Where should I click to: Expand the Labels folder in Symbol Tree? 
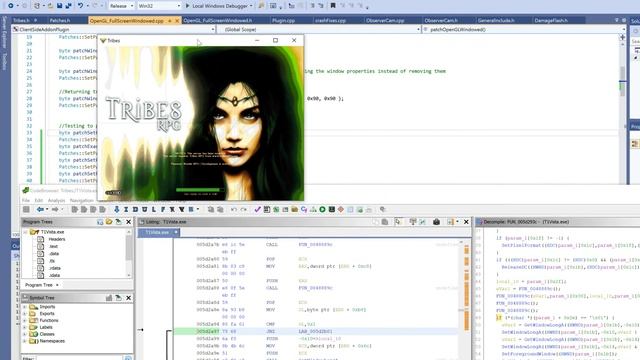(x=24, y=327)
